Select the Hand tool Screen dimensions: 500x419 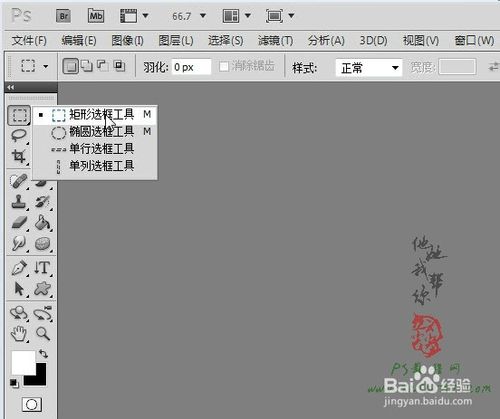point(19,334)
